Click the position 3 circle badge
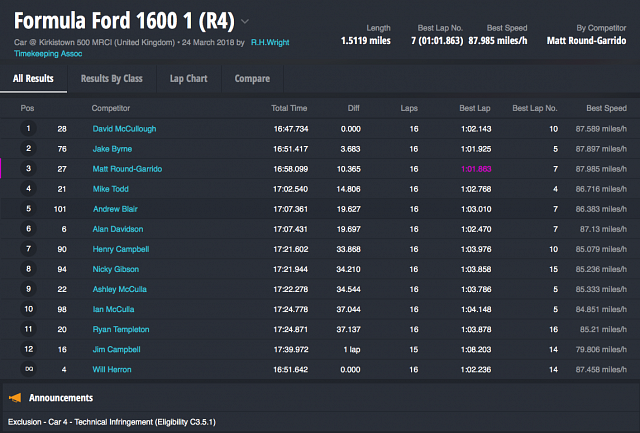The width and height of the screenshot is (640, 433). pos(28,169)
